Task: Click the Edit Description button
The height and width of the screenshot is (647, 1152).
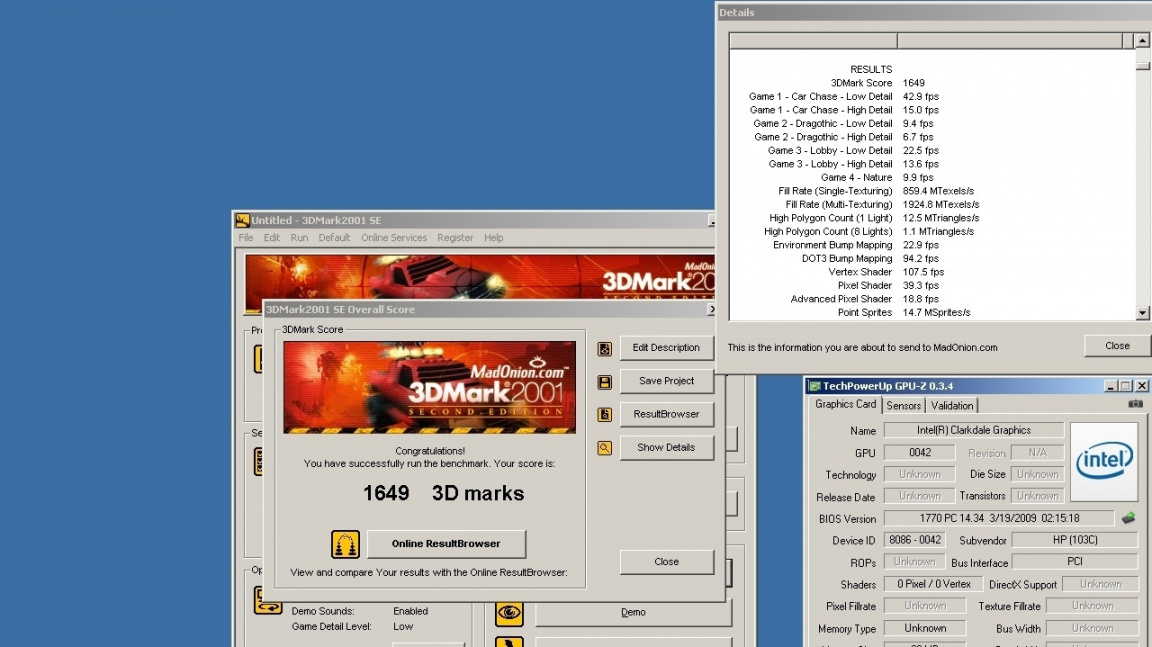Action: [666, 348]
